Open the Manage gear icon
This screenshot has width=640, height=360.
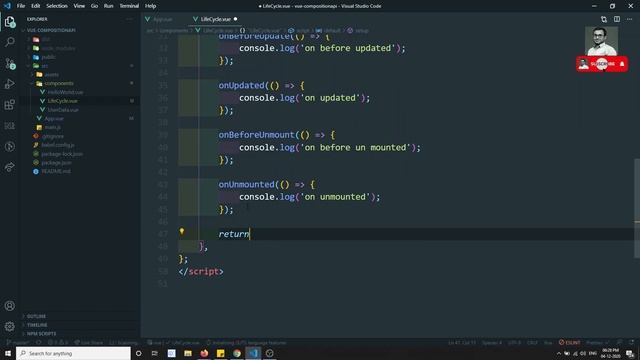(x=10, y=326)
